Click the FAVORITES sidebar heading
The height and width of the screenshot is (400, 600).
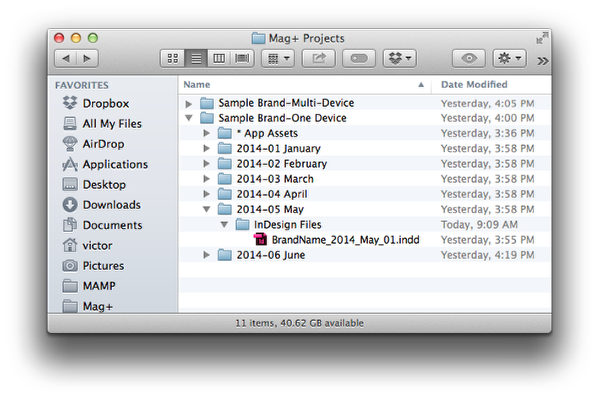coord(82,85)
